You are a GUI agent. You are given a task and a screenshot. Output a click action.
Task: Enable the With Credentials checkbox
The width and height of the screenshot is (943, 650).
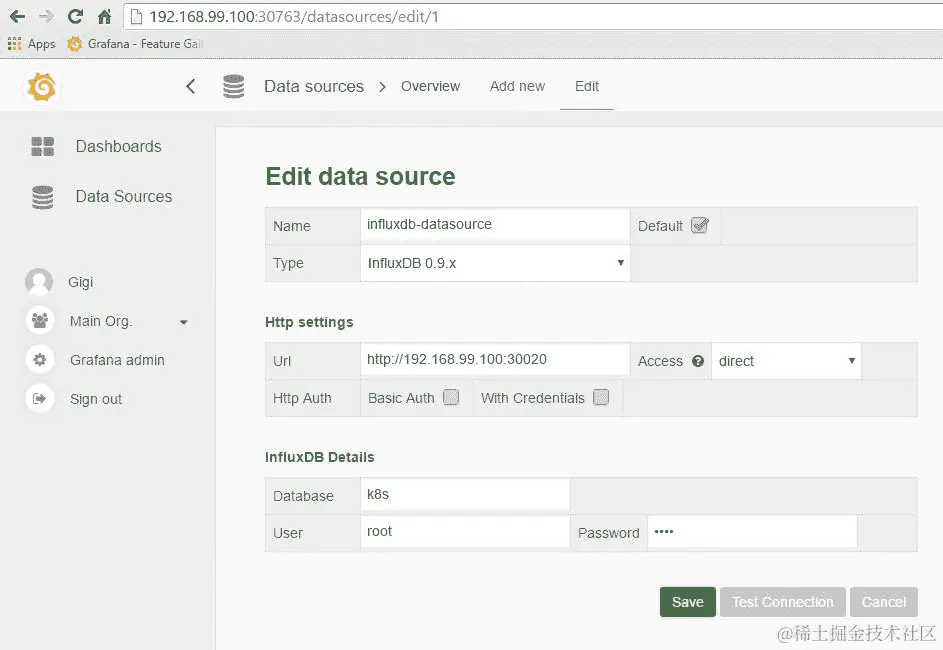(x=601, y=397)
